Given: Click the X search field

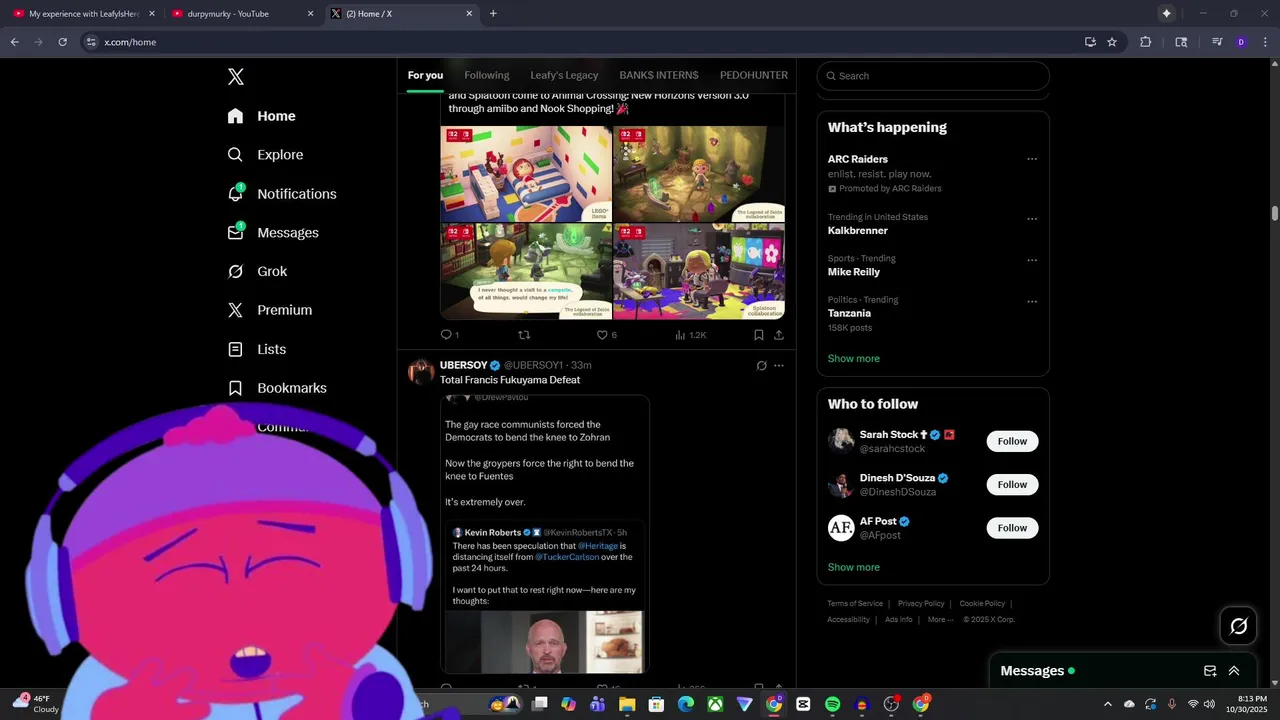Looking at the screenshot, I should coord(933,76).
